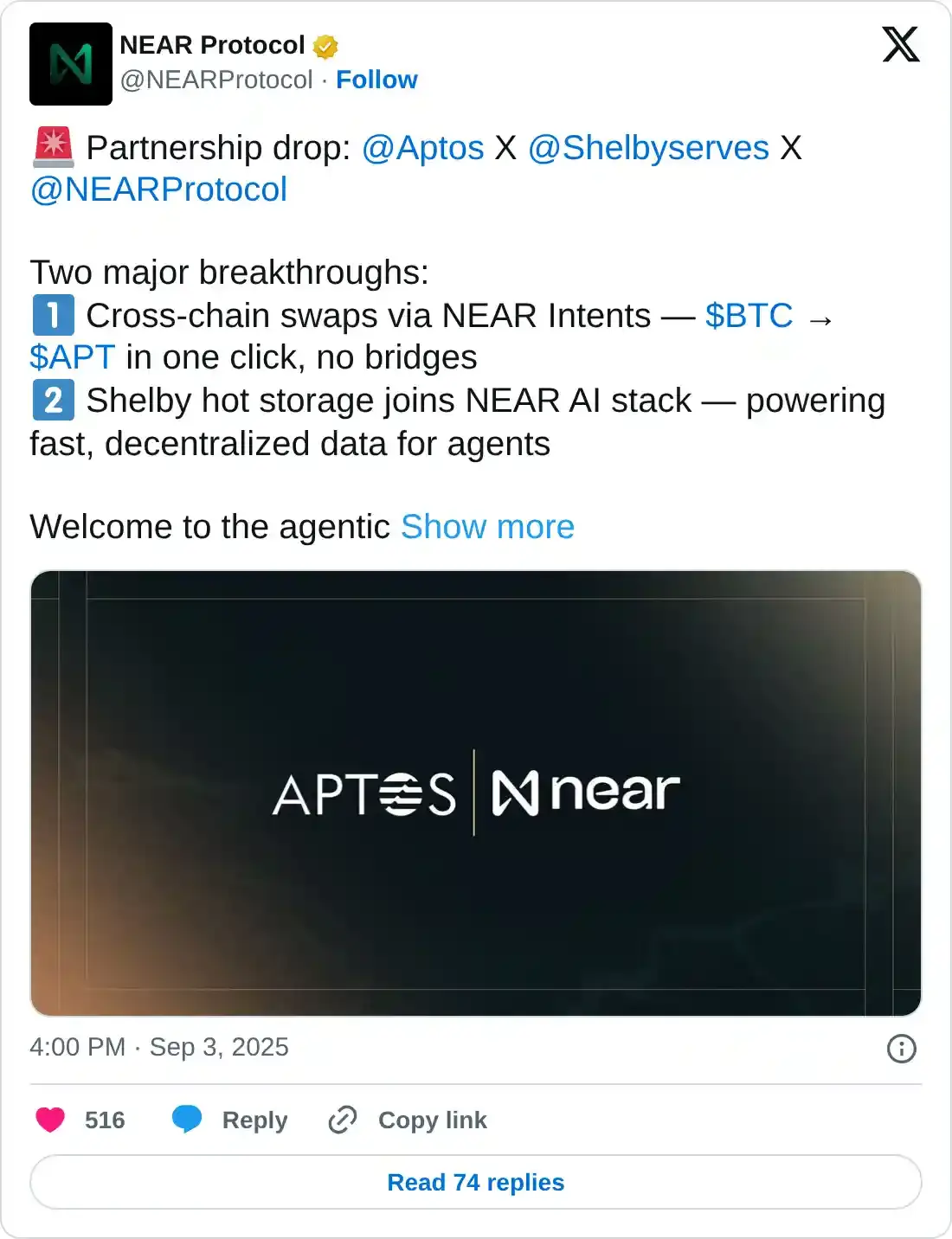This screenshot has height=1239, width=952.
Task: Click the @NEARProtocol handle in header
Action: tap(216, 80)
